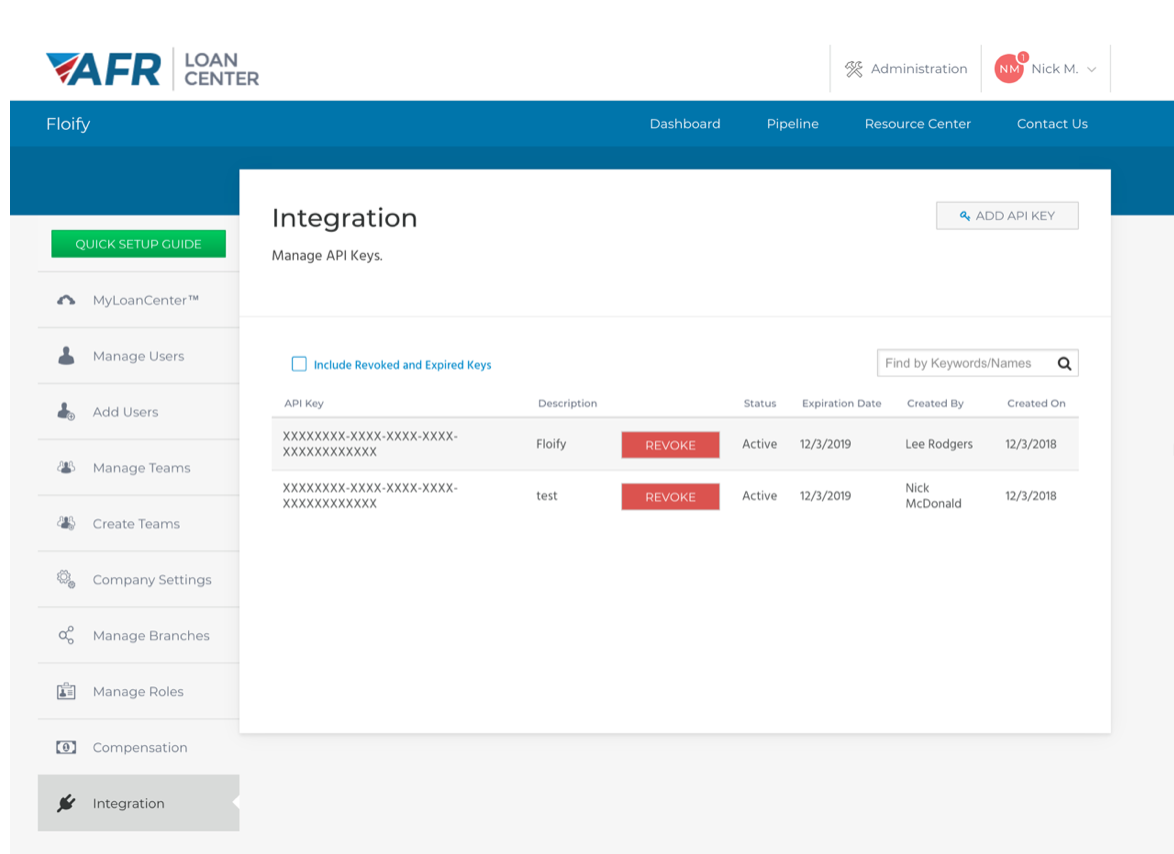The width and height of the screenshot is (1174, 854).
Task: Click the Manage Users person icon
Action: tap(66, 356)
